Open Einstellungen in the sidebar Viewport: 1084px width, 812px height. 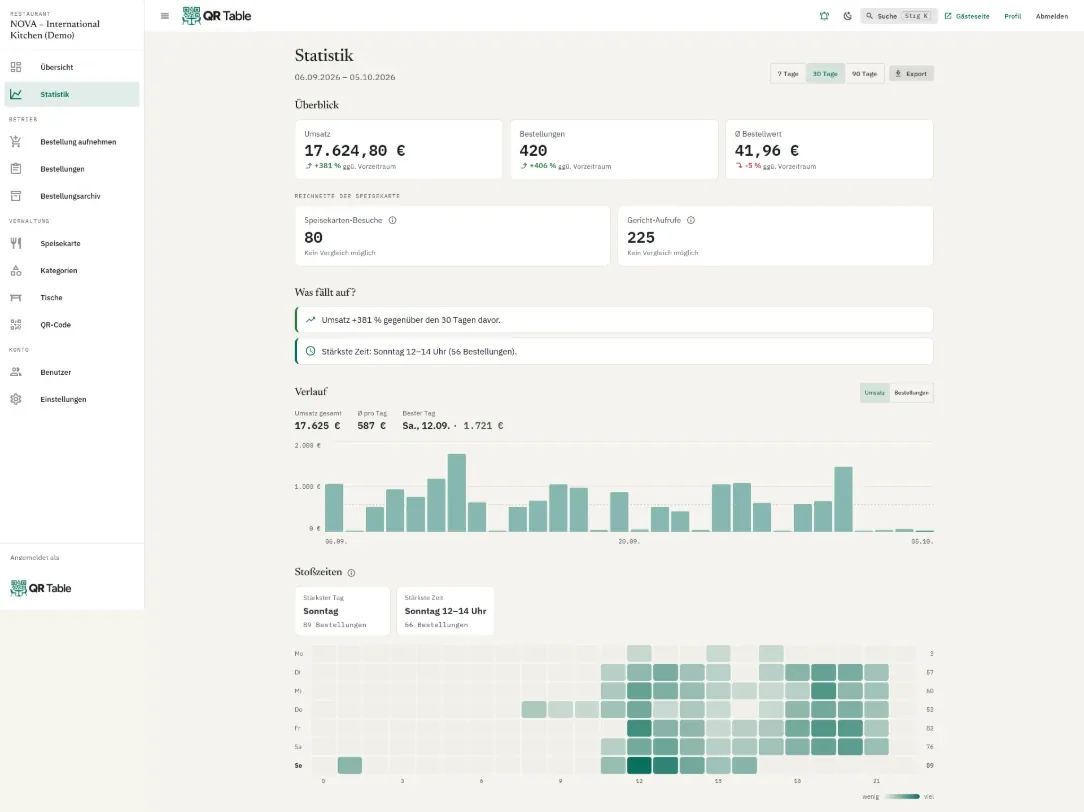72,399
